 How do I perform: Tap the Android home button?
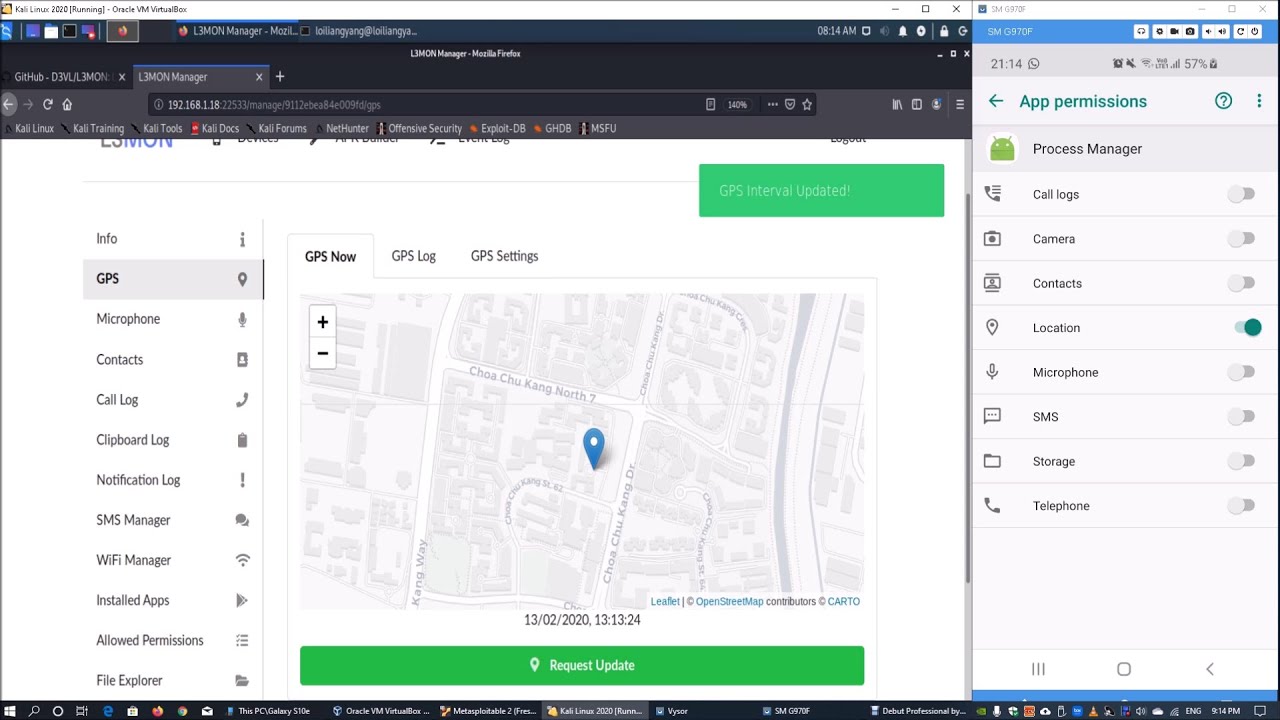[x=1124, y=669]
